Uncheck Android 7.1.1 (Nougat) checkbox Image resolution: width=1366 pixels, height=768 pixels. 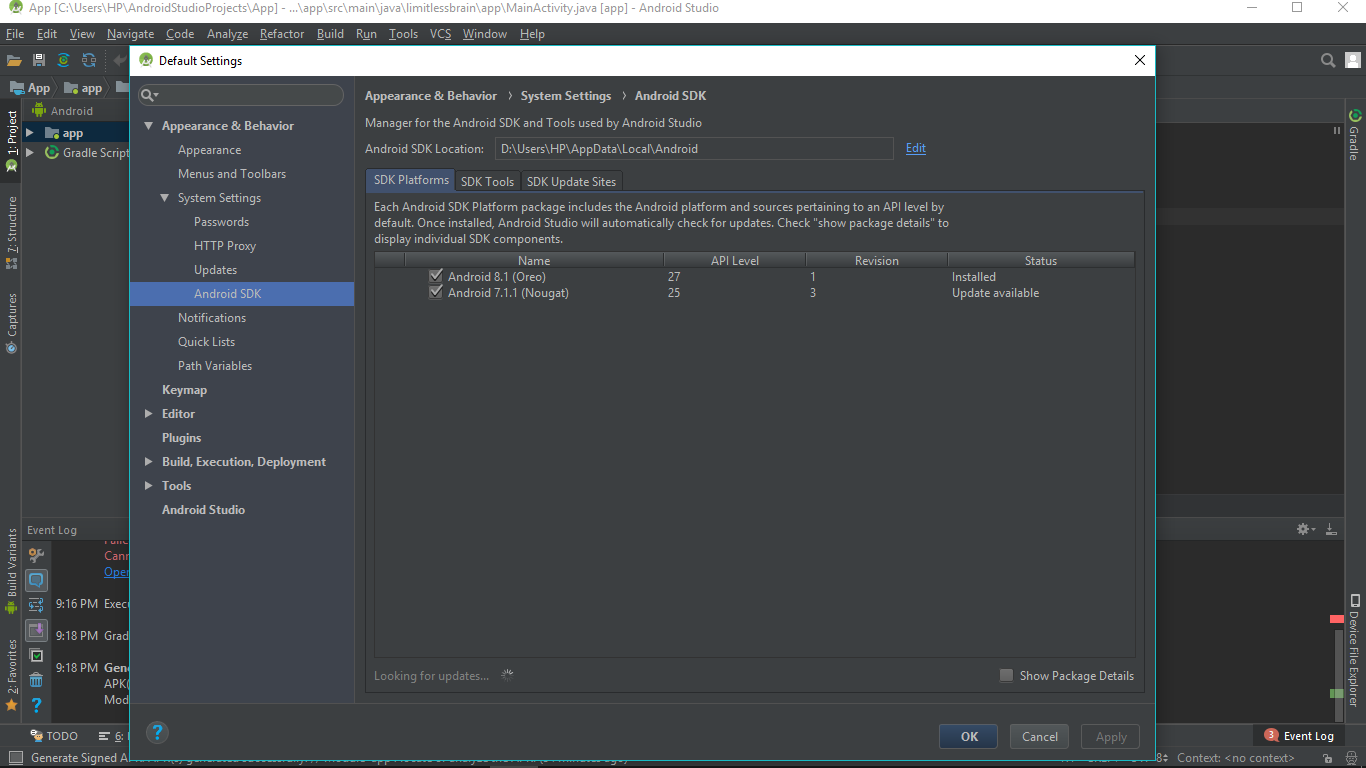coord(435,292)
